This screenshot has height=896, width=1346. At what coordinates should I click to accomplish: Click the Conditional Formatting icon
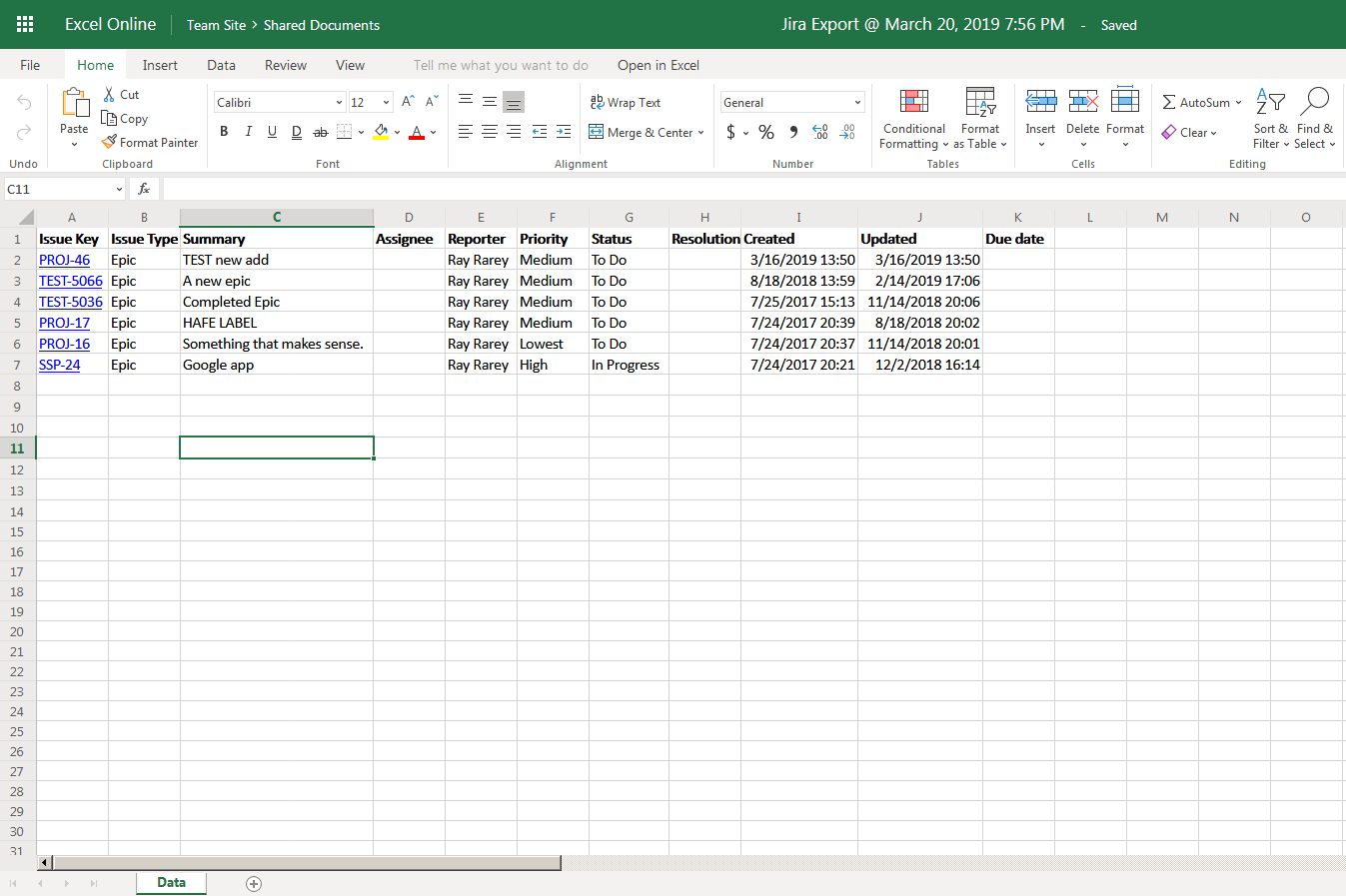pyautogui.click(x=914, y=102)
